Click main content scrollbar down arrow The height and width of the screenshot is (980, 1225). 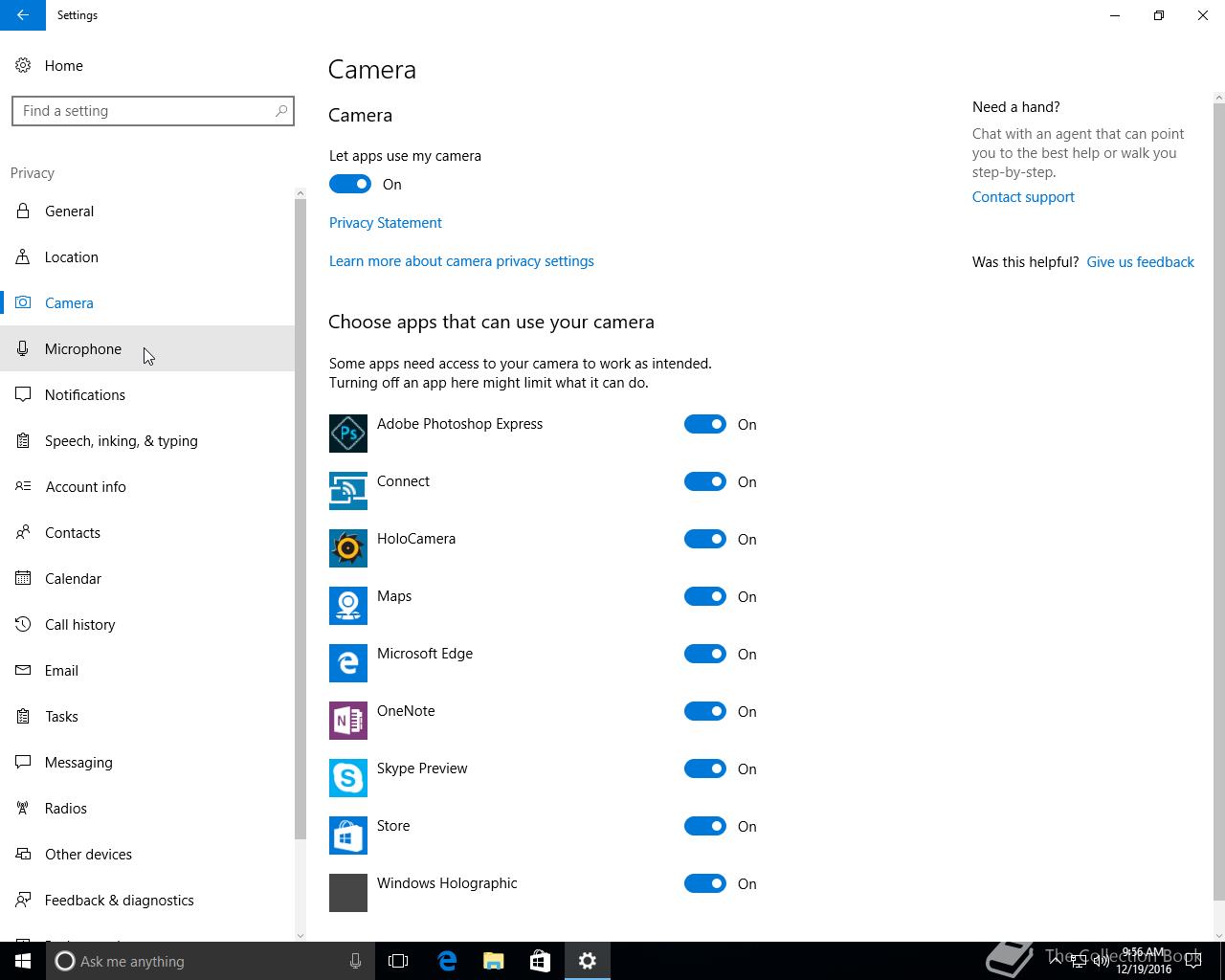pyautogui.click(x=1218, y=935)
